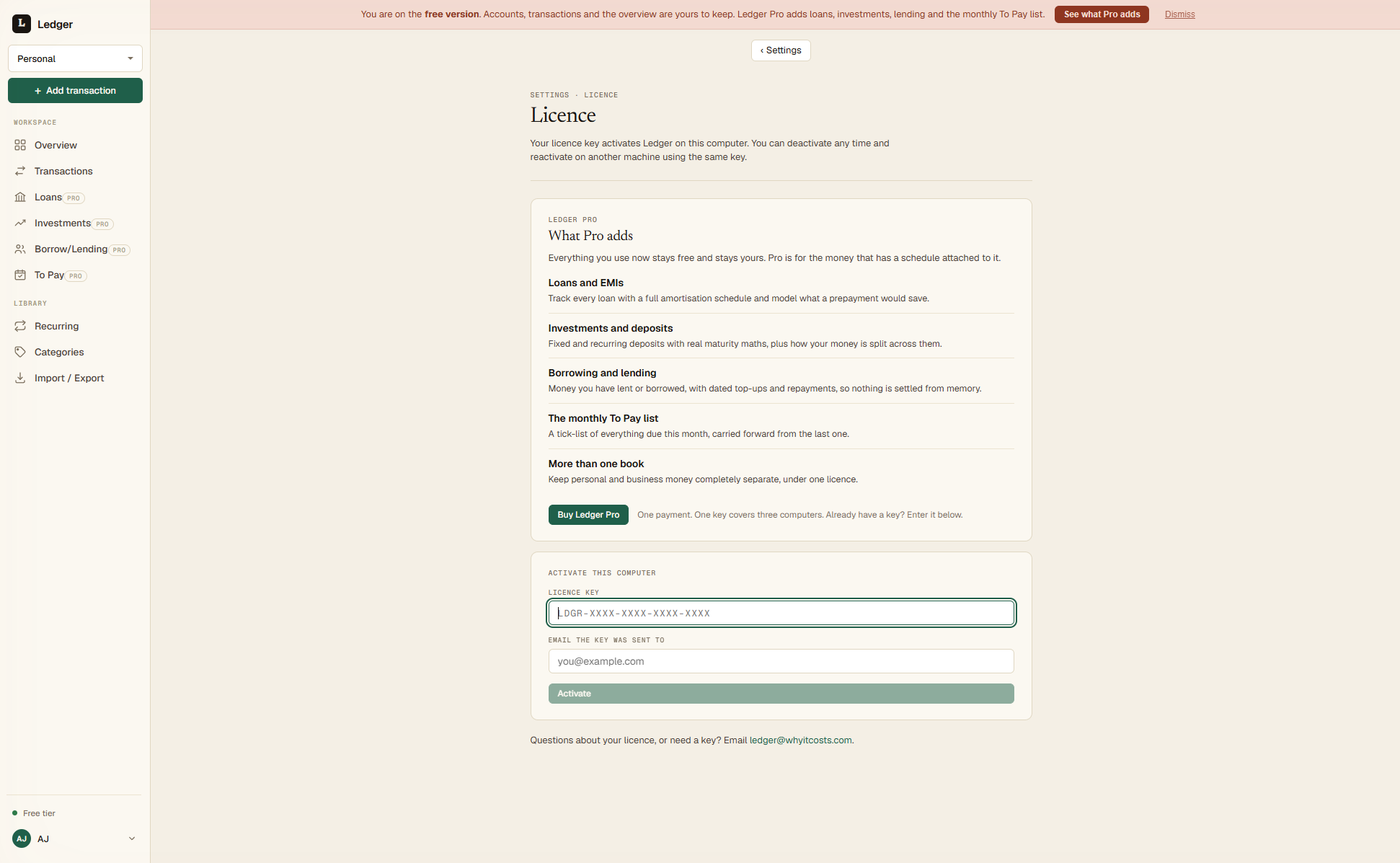Click See what Pro adds button
Image resolution: width=1400 pixels, height=863 pixels.
1101,14
